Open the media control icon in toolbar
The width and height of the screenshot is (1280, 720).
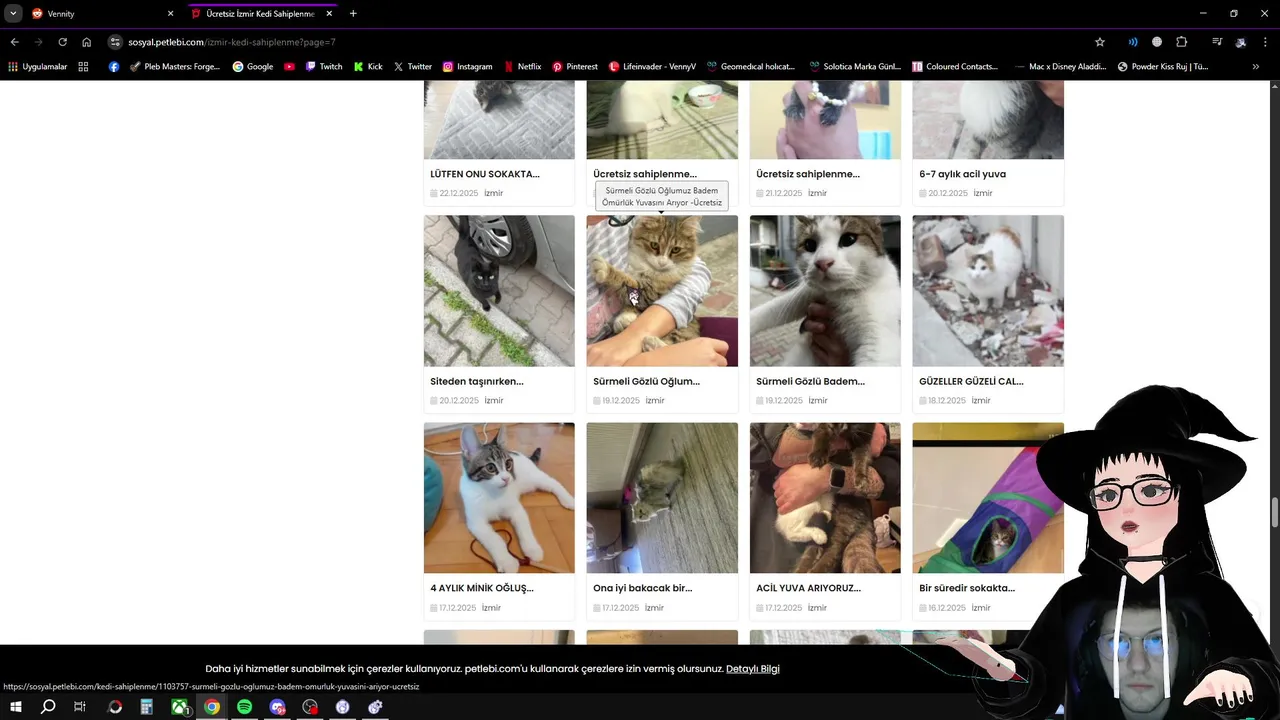pos(1217,42)
